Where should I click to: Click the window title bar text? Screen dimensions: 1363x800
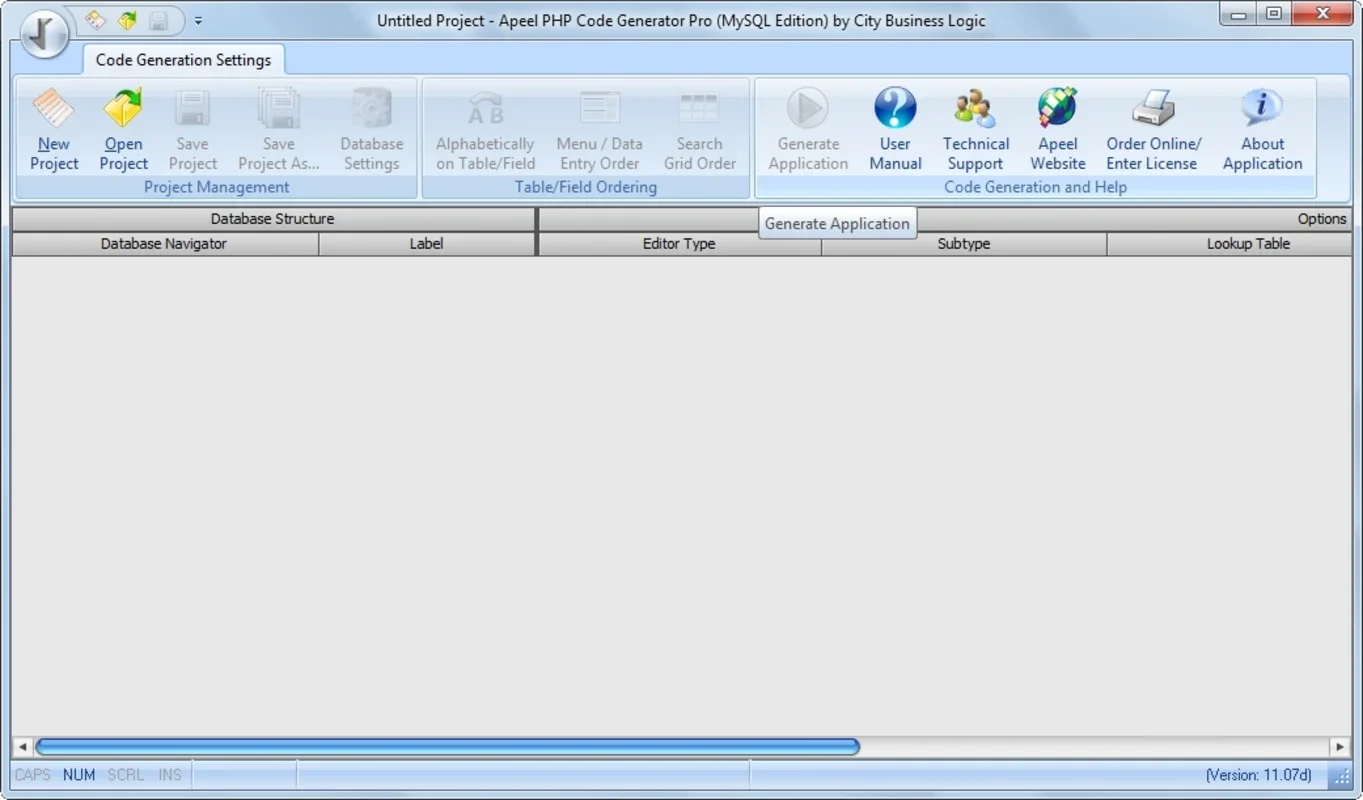(x=681, y=20)
